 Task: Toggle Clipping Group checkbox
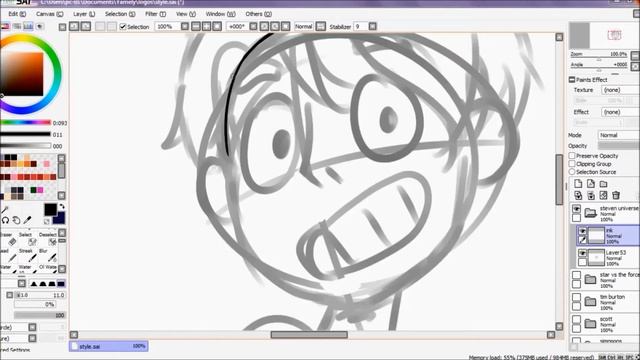pos(572,164)
